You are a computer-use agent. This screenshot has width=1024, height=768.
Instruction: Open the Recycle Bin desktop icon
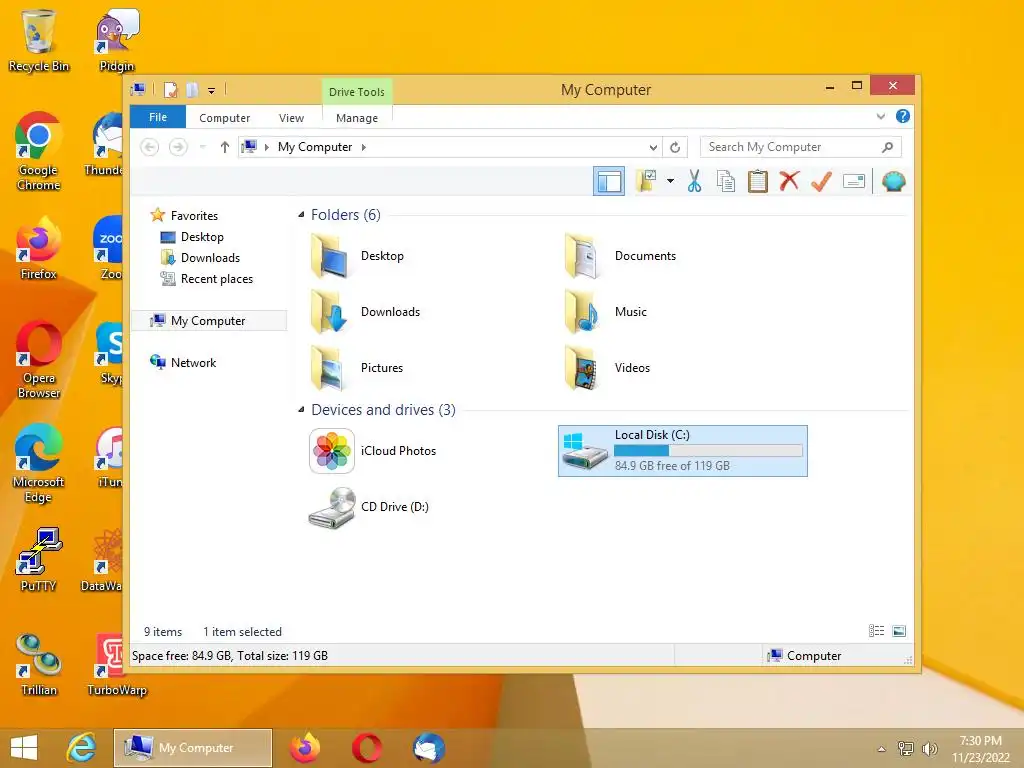[x=39, y=40]
